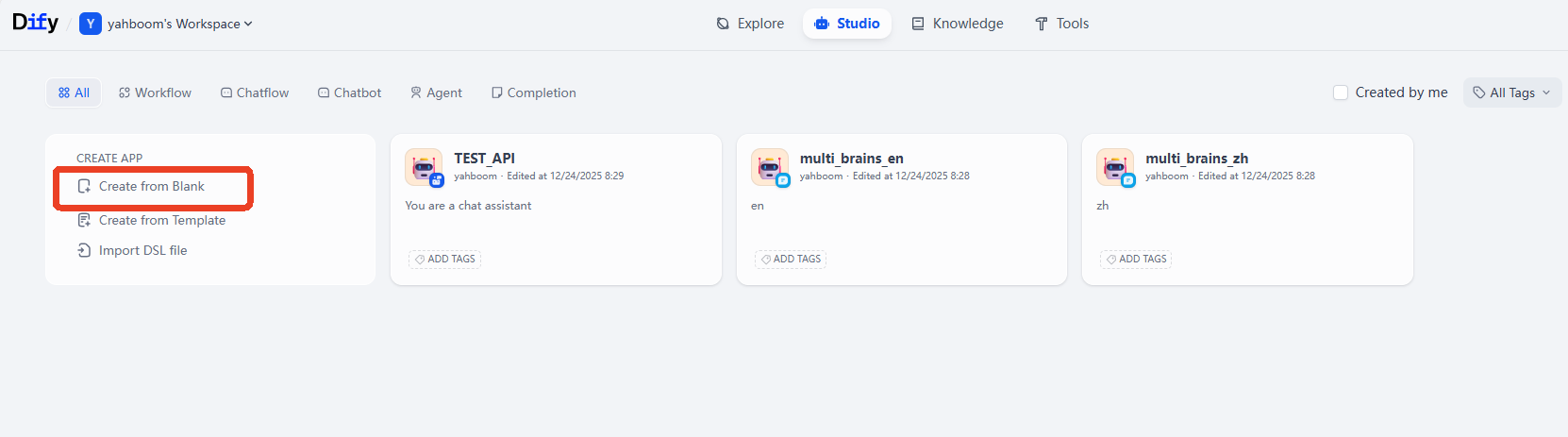Image resolution: width=1568 pixels, height=437 pixels.
Task: Click the CREATE APP heading
Action: coord(109,159)
